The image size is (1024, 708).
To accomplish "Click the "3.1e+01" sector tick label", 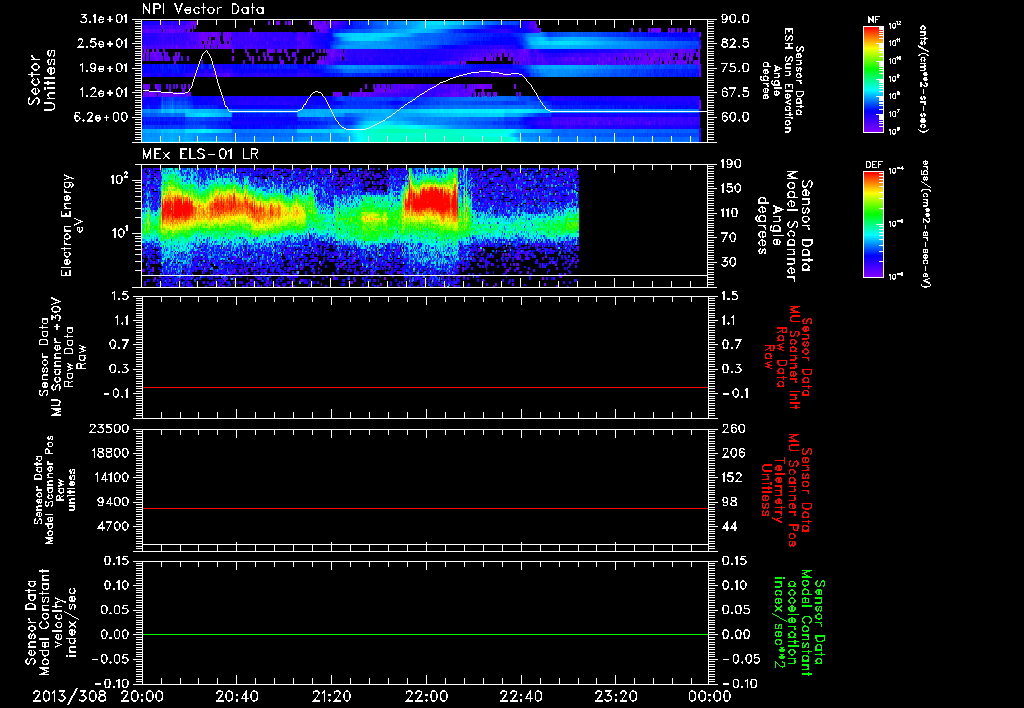I will coord(104,19).
